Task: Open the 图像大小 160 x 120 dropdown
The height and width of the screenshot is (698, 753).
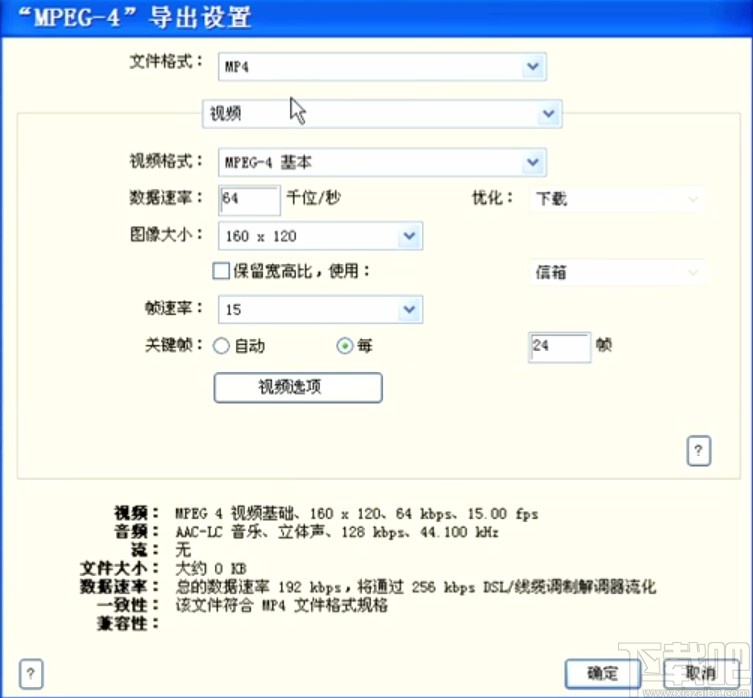Action: tap(320, 236)
